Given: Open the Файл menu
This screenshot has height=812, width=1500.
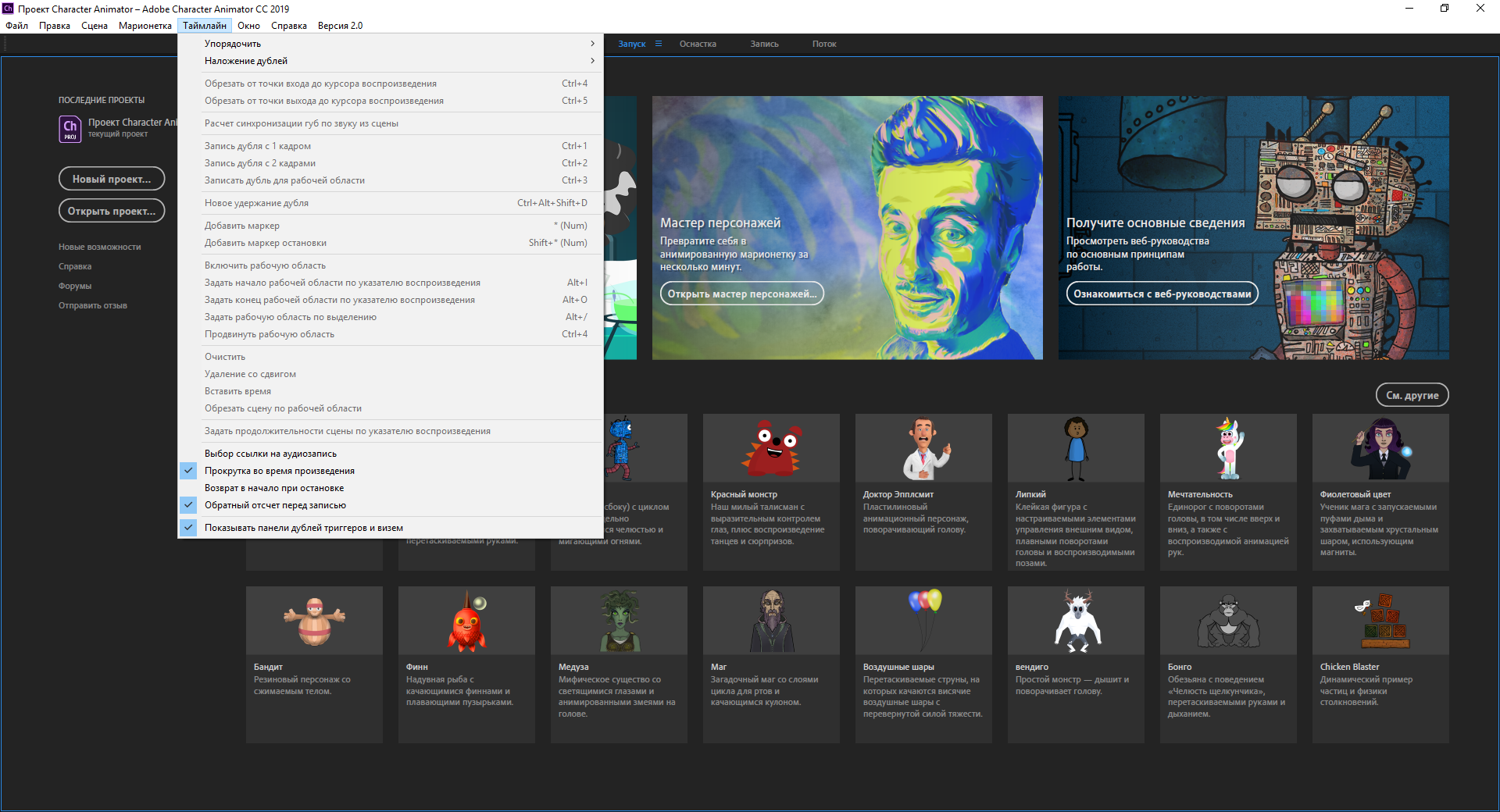Looking at the screenshot, I should click(16, 26).
